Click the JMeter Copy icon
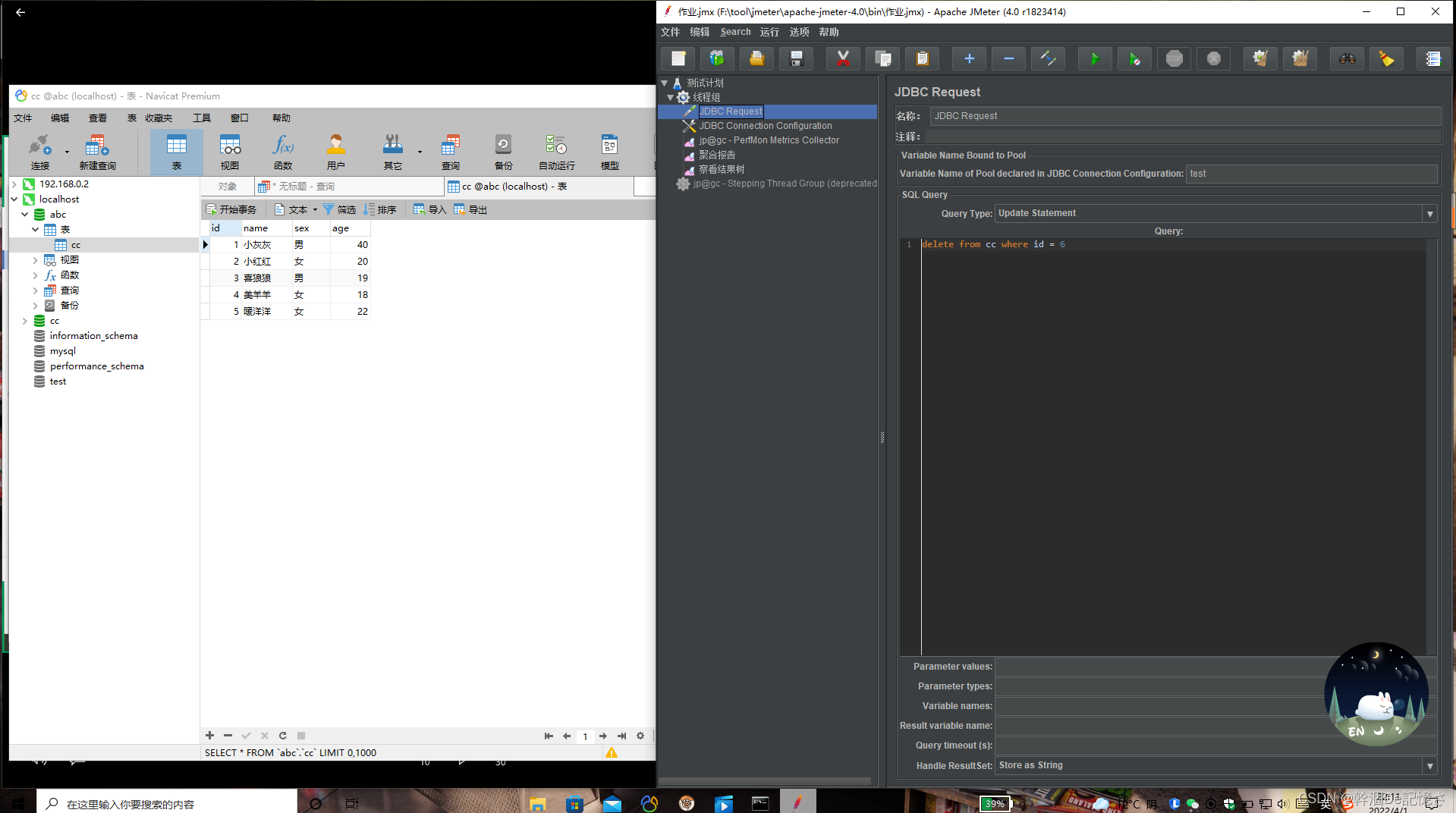This screenshot has height=813, width=1456. click(x=882, y=58)
